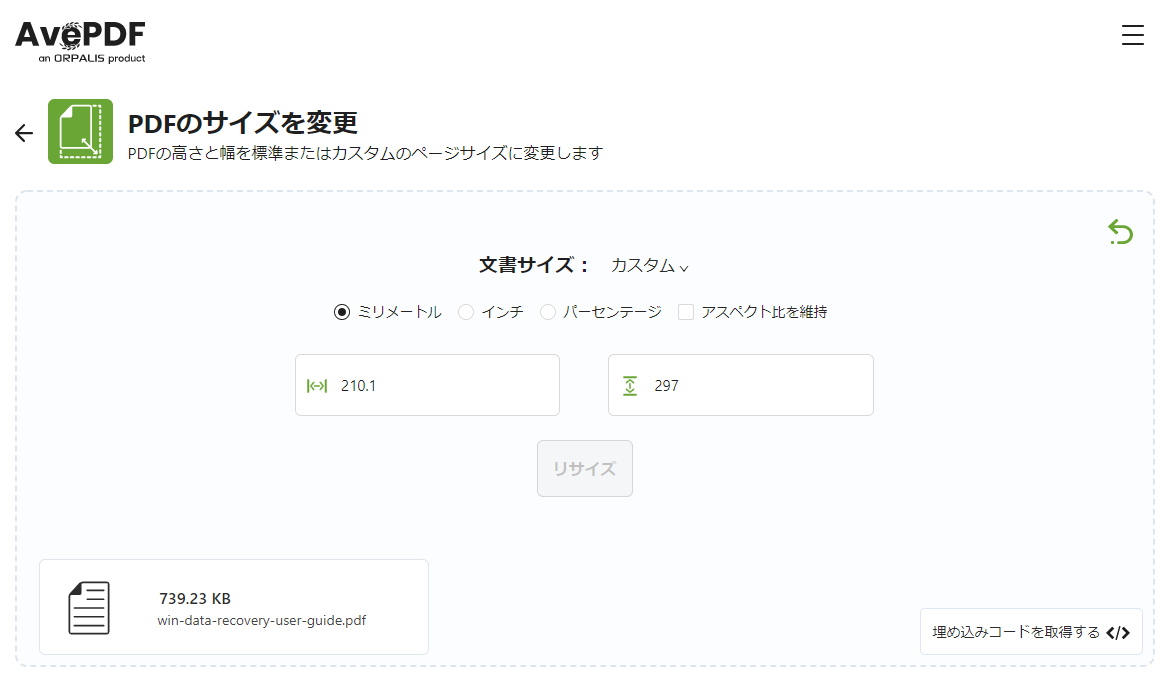Click the green PDF resize tool icon
1165x679 pixels.
[x=80, y=132]
